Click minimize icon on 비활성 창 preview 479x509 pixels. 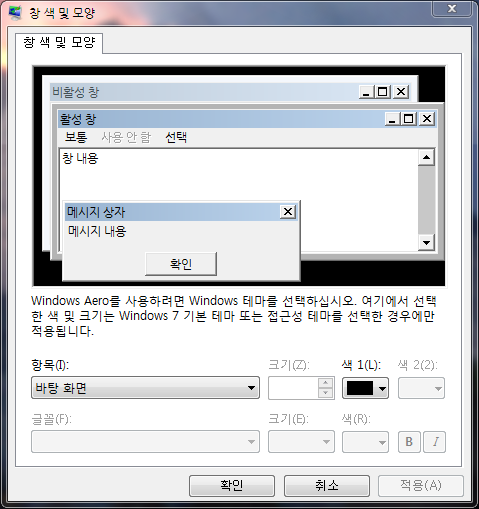coord(366,92)
